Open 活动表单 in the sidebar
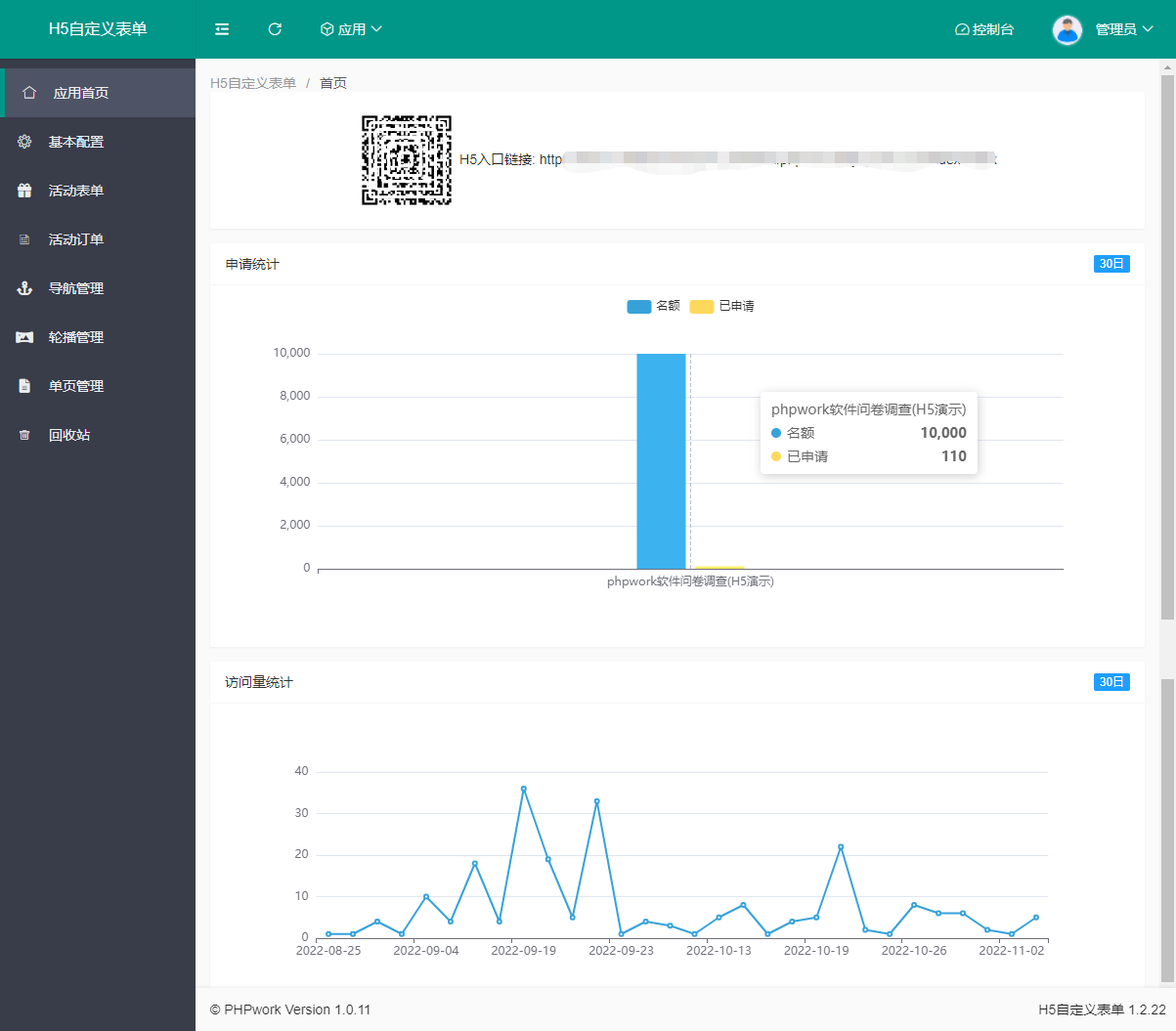 point(98,191)
